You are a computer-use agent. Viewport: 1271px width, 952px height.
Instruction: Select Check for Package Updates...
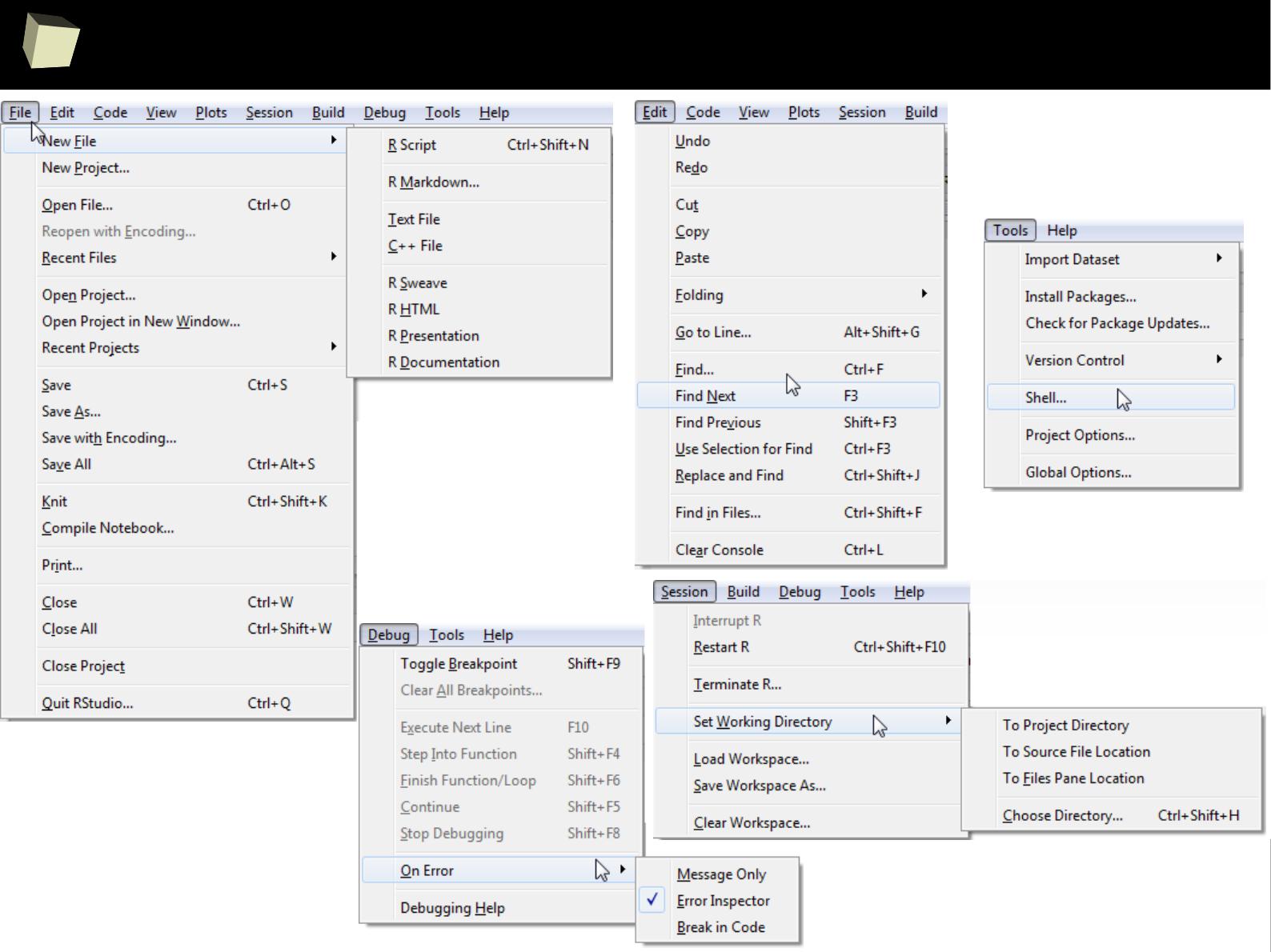click(x=1117, y=323)
